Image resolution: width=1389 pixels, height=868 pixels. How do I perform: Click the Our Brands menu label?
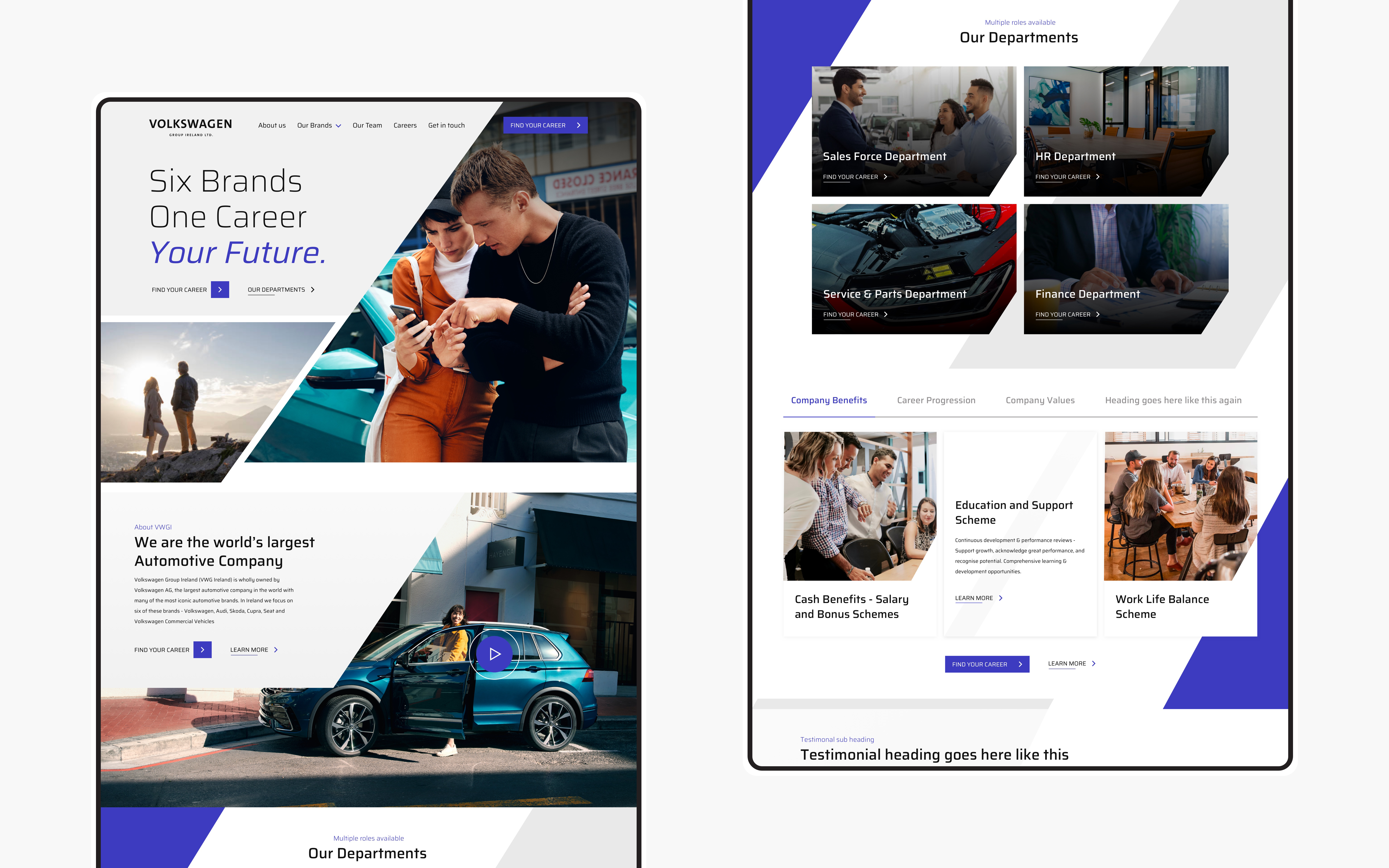(x=314, y=125)
